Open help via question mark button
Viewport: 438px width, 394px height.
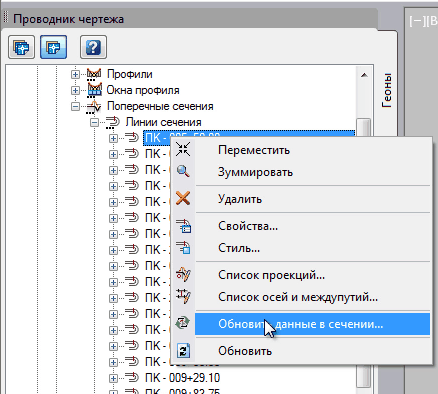coord(93,47)
